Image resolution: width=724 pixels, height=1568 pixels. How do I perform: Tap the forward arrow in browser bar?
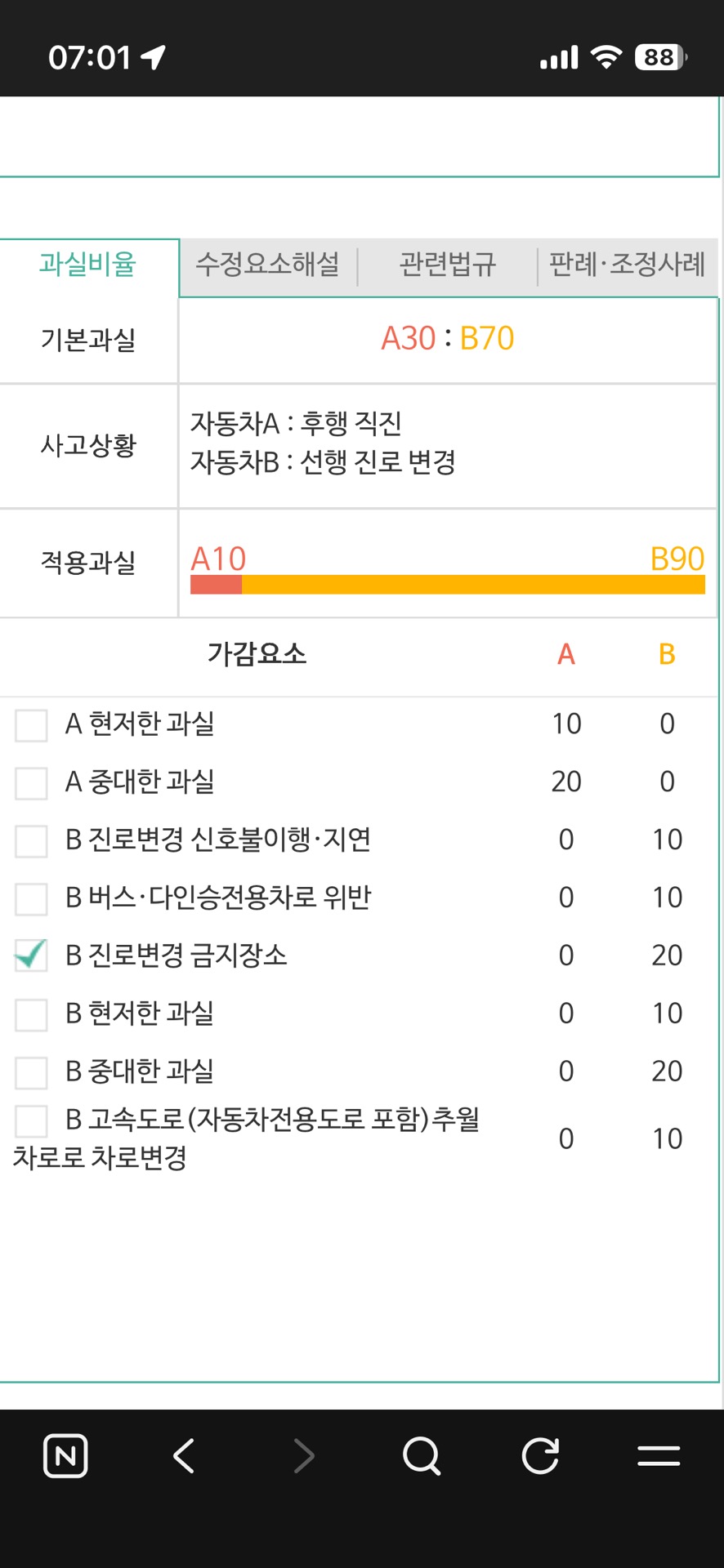304,1455
